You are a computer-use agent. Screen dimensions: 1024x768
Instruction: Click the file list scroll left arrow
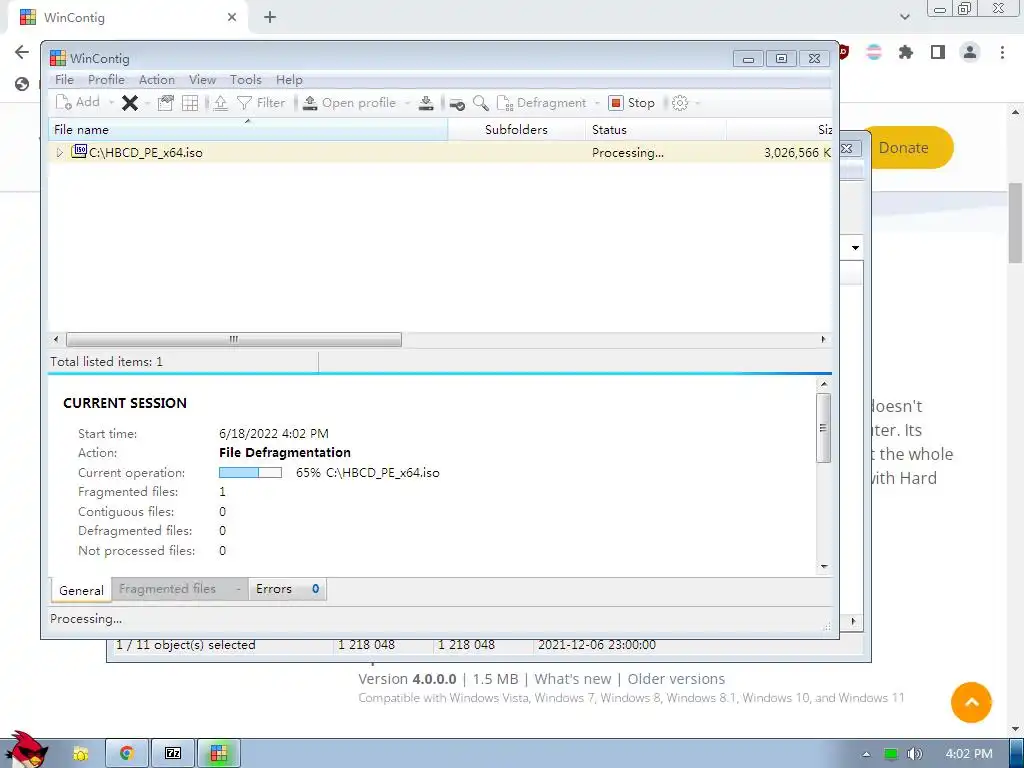click(x=56, y=340)
